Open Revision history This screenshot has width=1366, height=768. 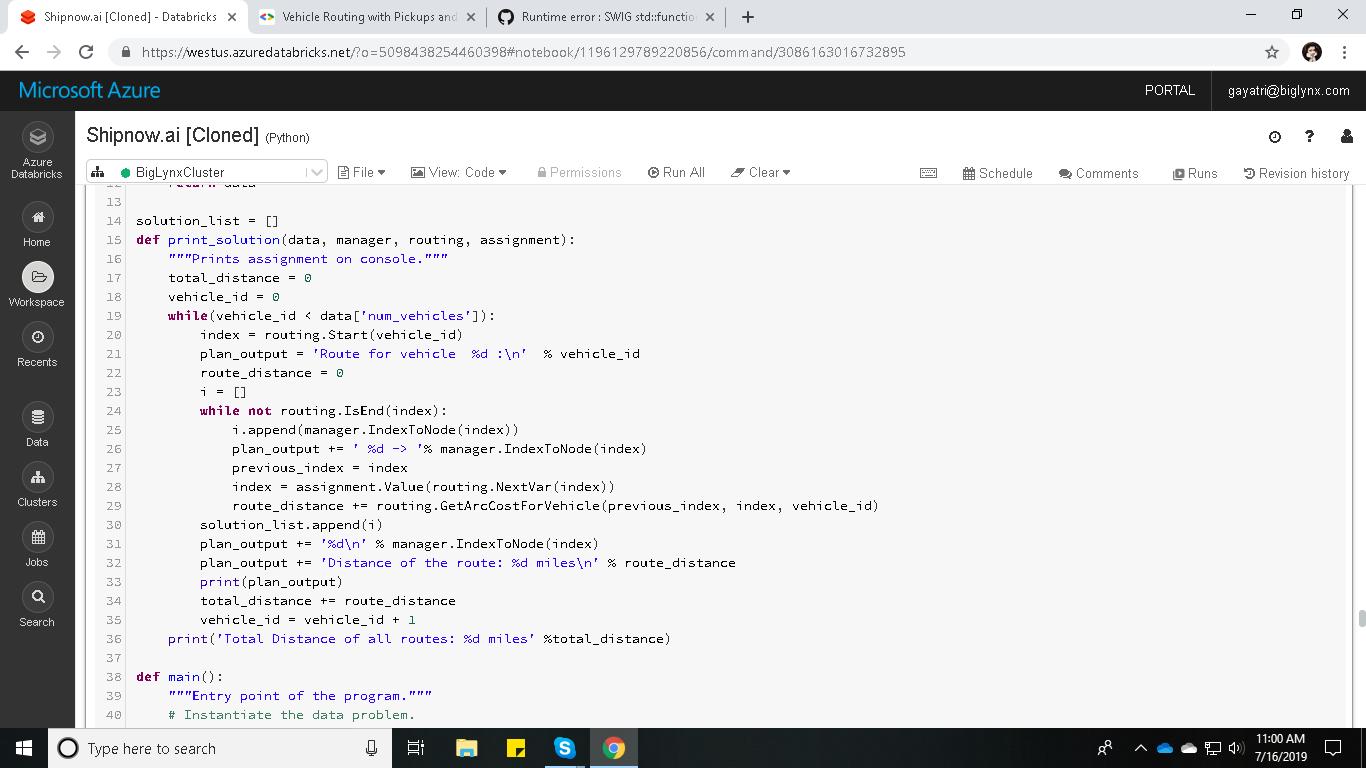(x=1296, y=172)
